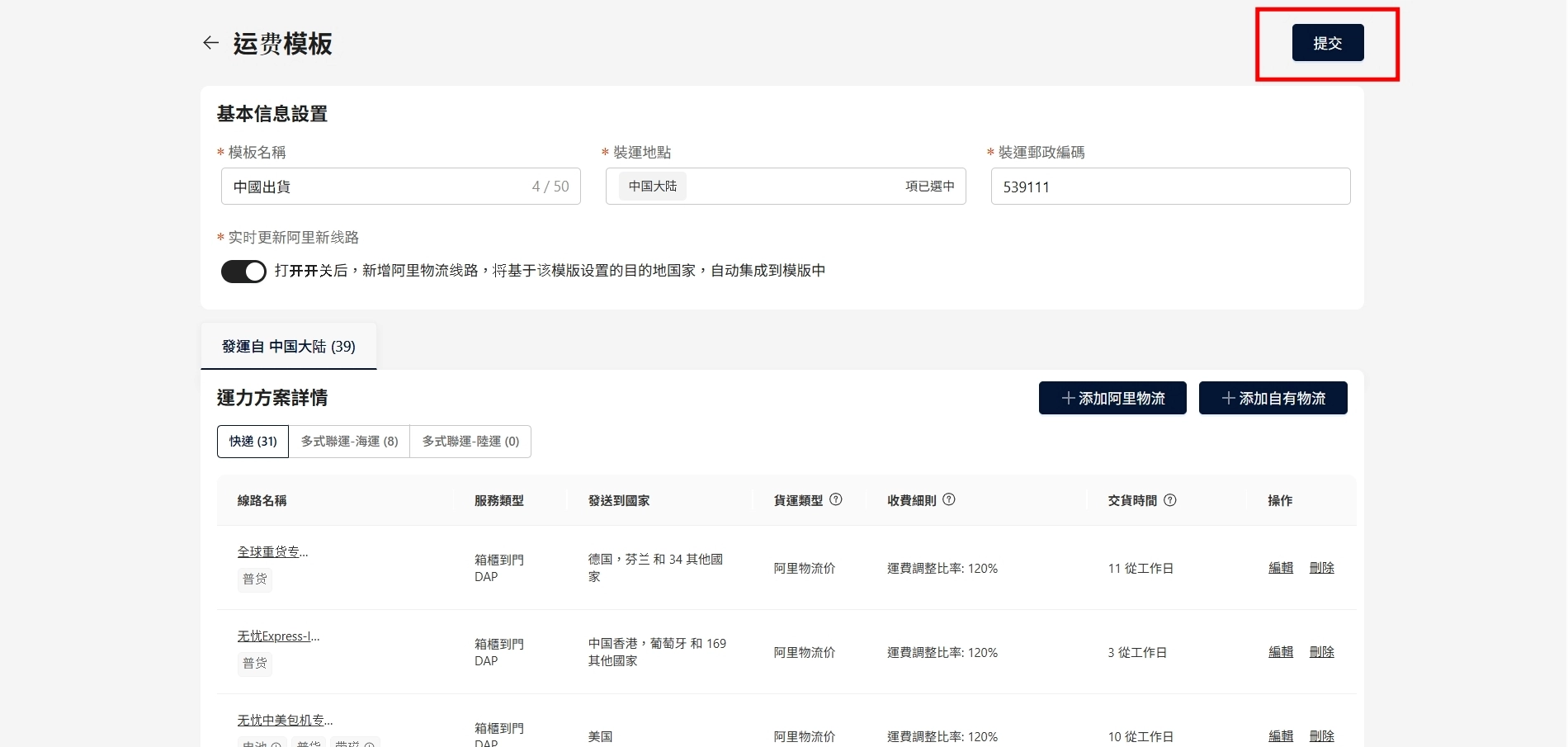1568x747 pixels.
Task: Click 刪除 for the 无忧中美包机专 row
Action: point(1322,736)
